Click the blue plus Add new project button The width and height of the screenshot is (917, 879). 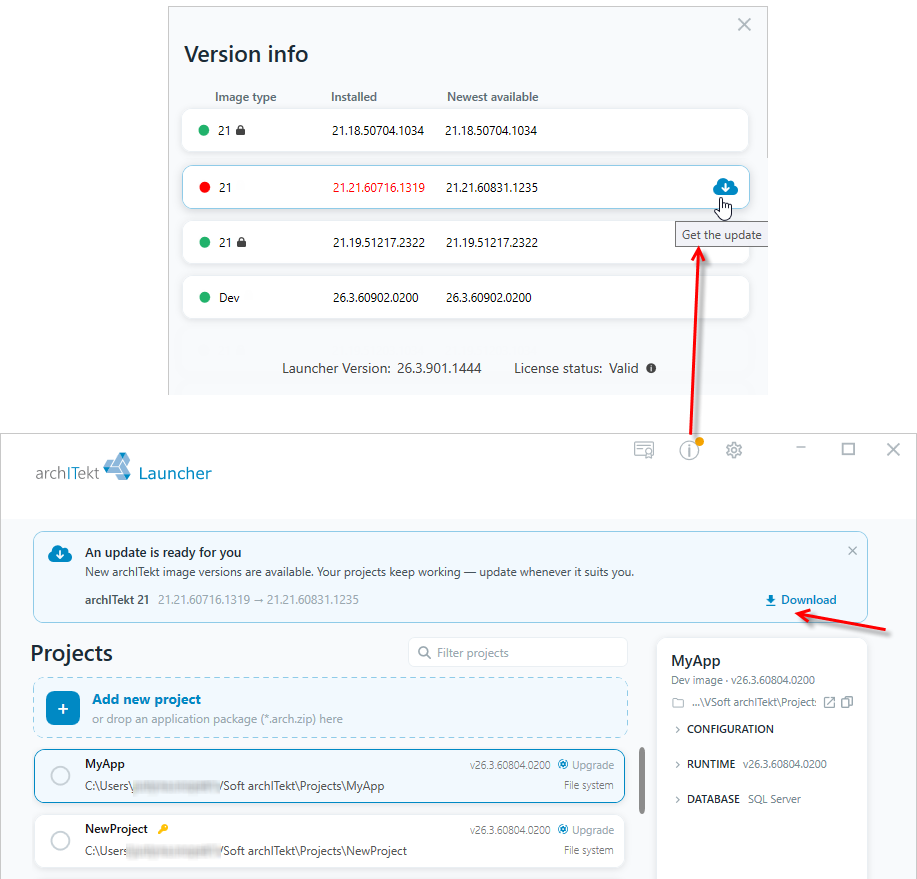63,708
